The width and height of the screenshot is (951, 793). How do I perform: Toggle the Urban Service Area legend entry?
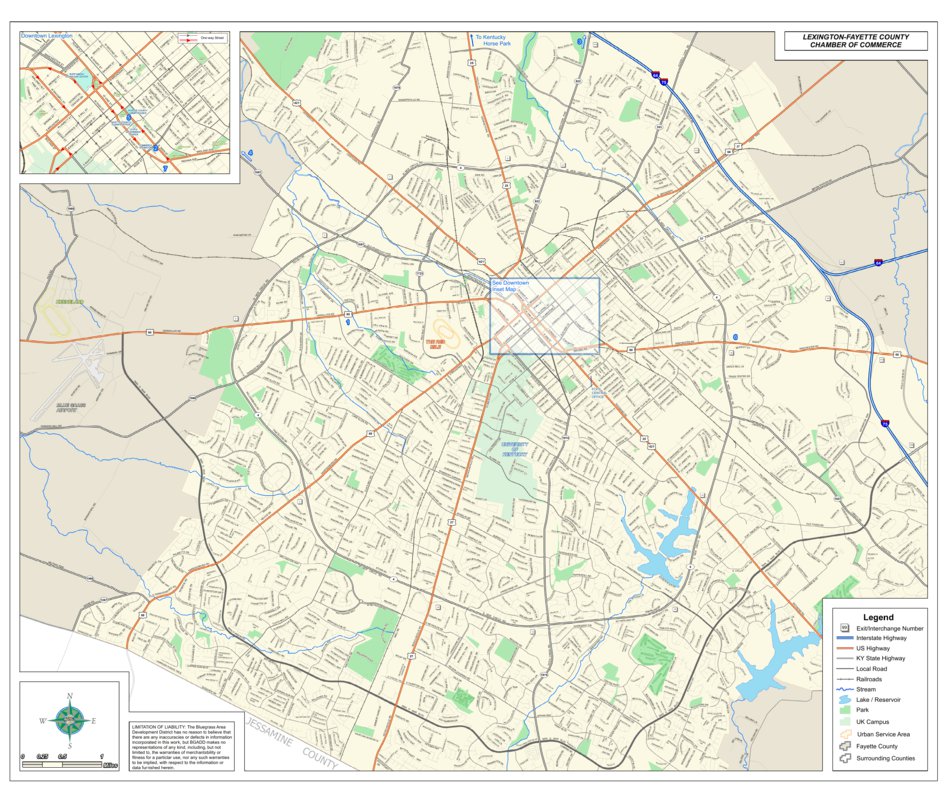[845, 733]
